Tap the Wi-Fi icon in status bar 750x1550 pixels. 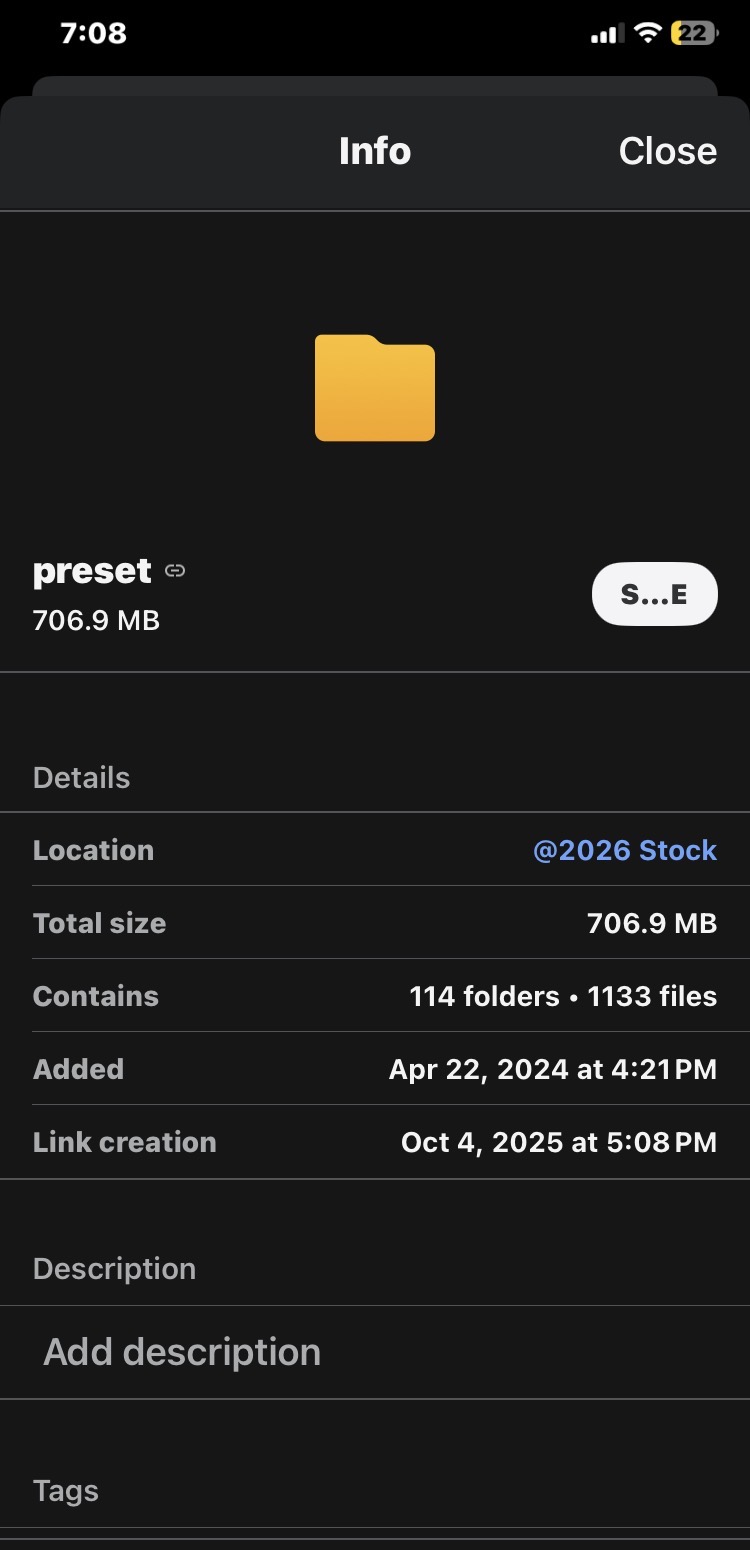pyautogui.click(x=648, y=33)
